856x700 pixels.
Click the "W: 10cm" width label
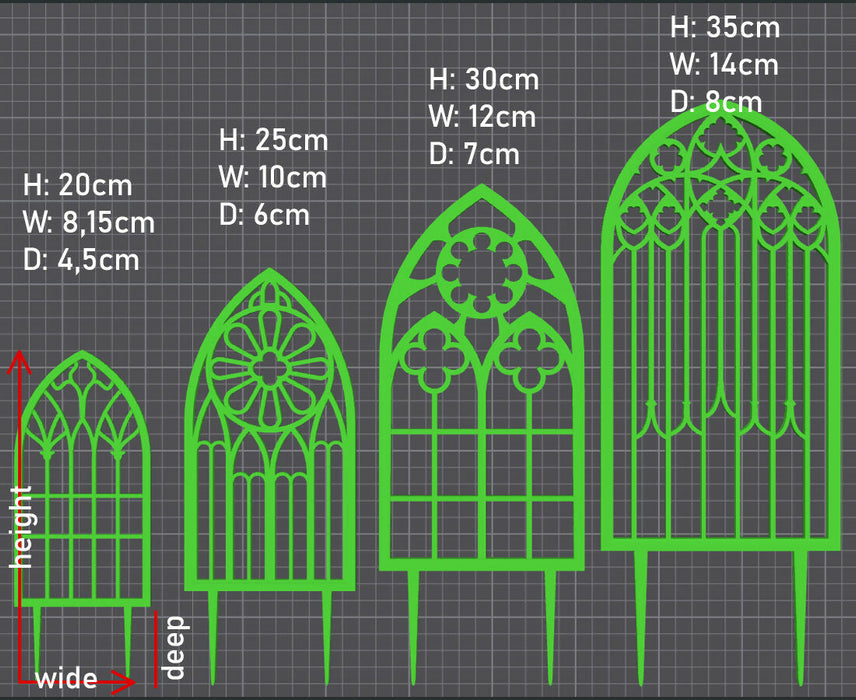point(273,177)
